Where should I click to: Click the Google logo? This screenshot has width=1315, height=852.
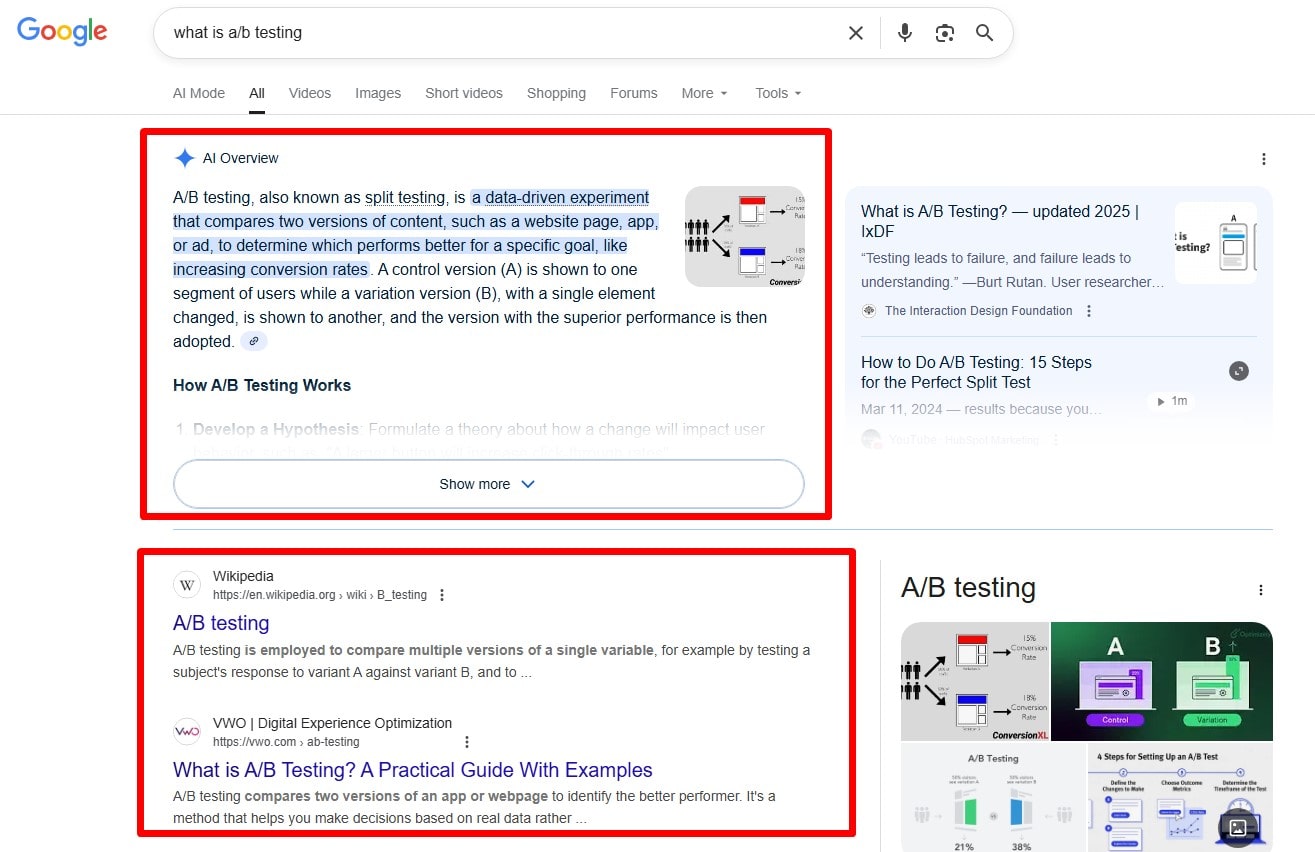coord(62,31)
